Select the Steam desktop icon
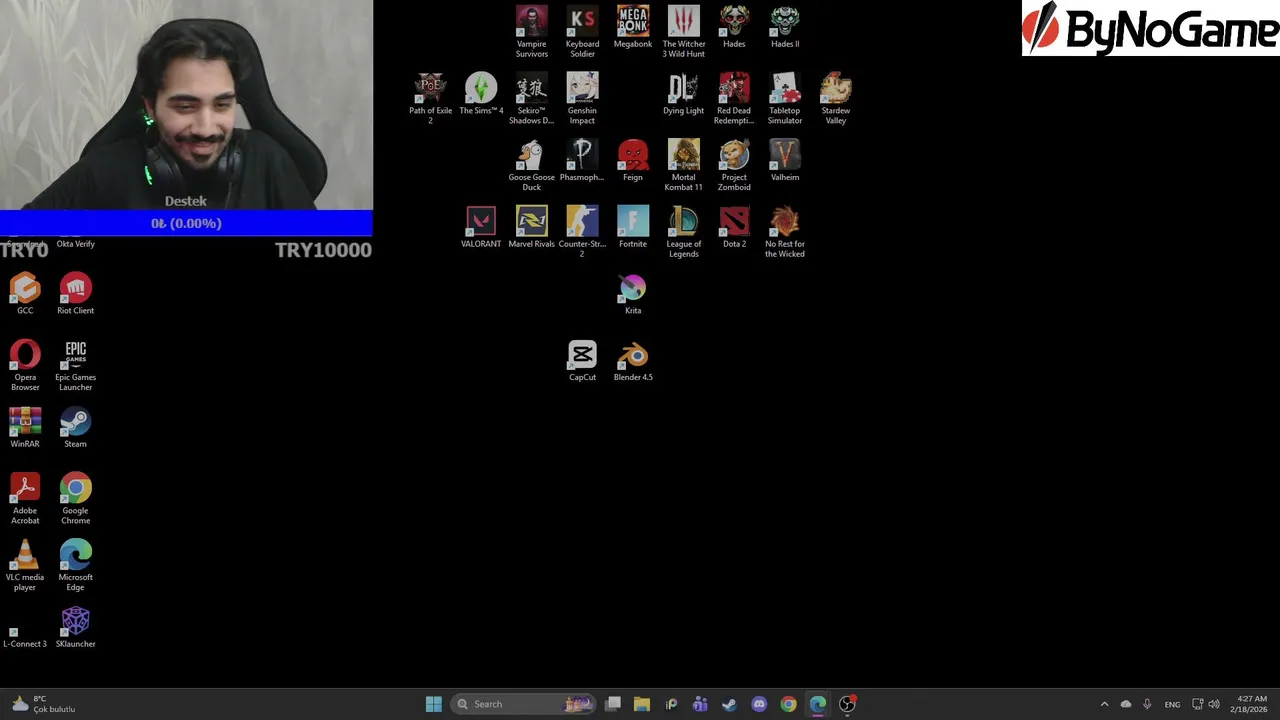 [x=75, y=427]
